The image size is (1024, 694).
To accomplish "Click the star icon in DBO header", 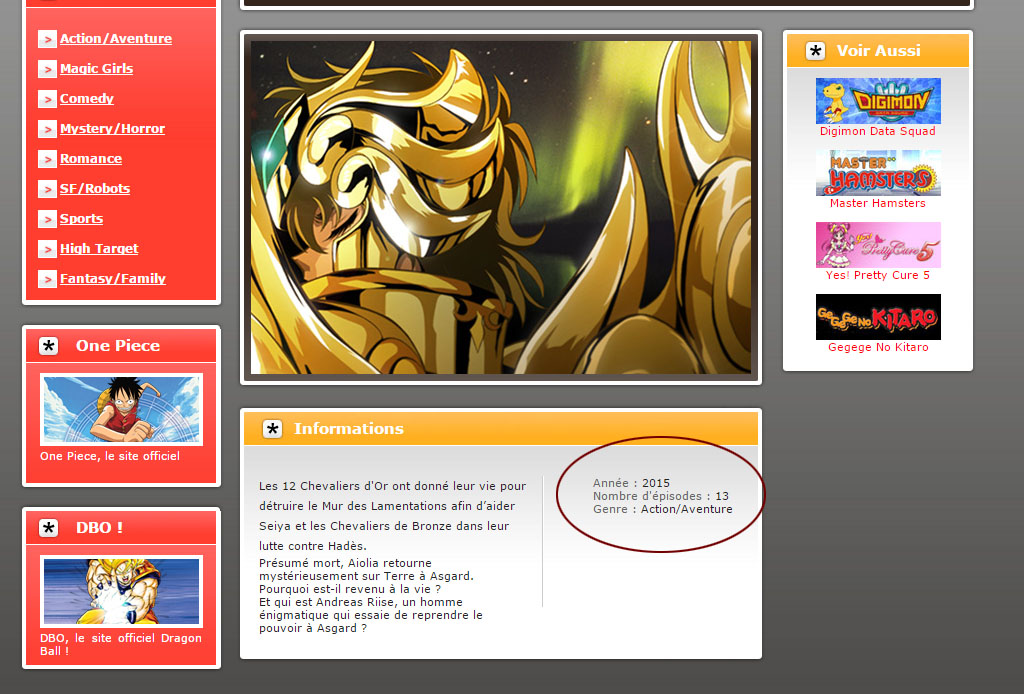I will [48, 528].
